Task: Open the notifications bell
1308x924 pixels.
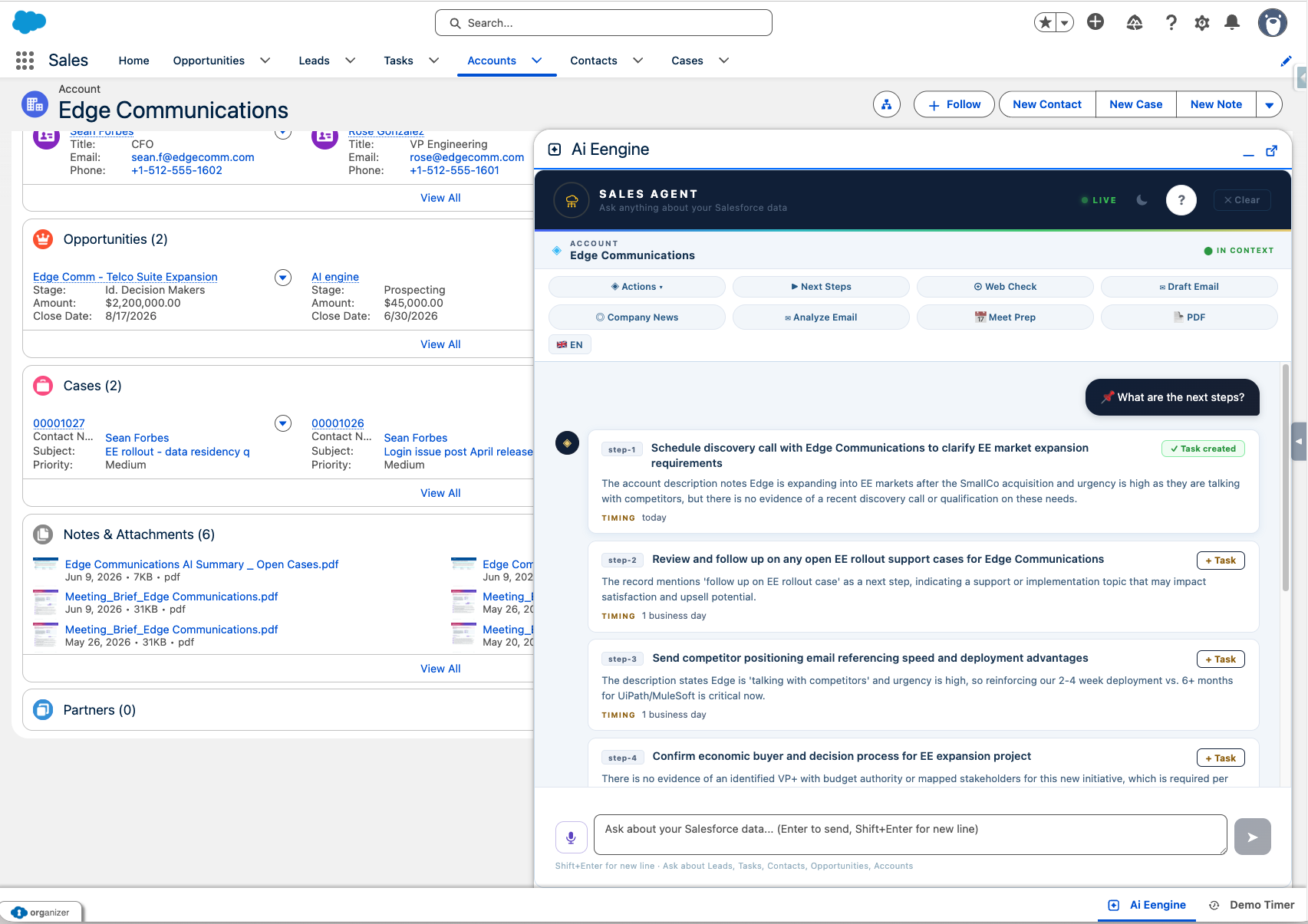Action: (x=1232, y=22)
